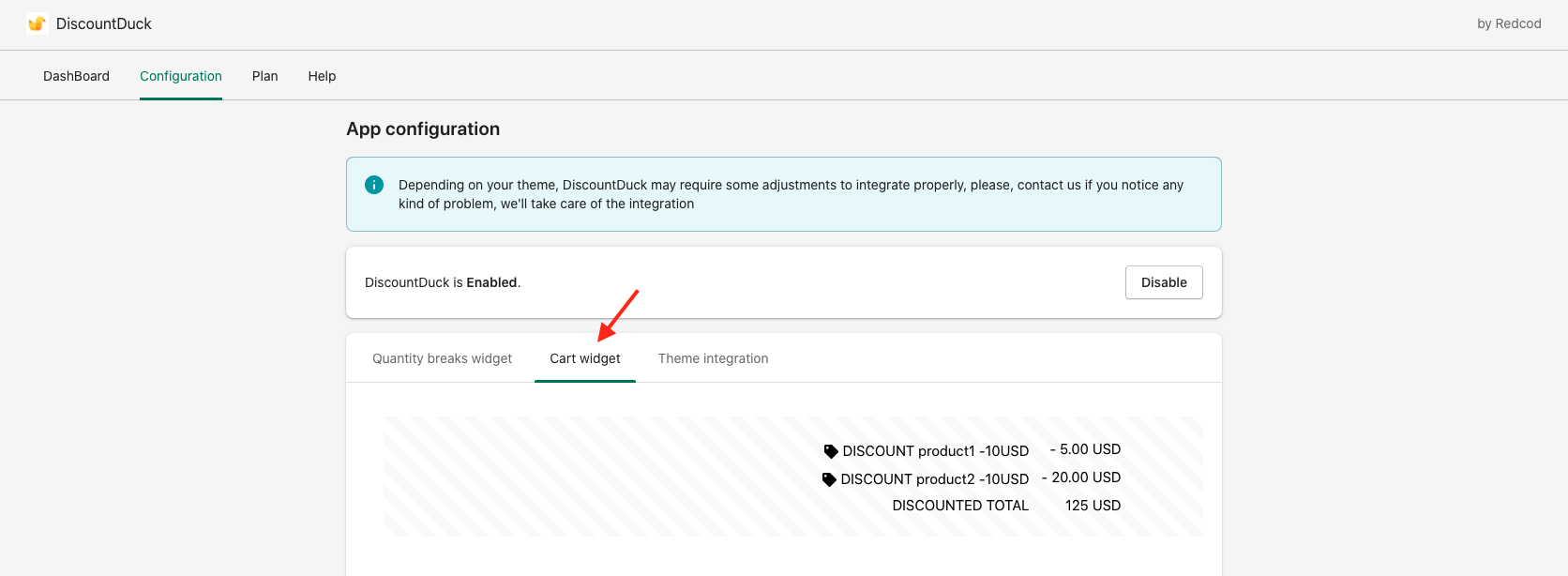
Task: Click the "DiscountDuck is Enabled" status text
Action: click(443, 282)
